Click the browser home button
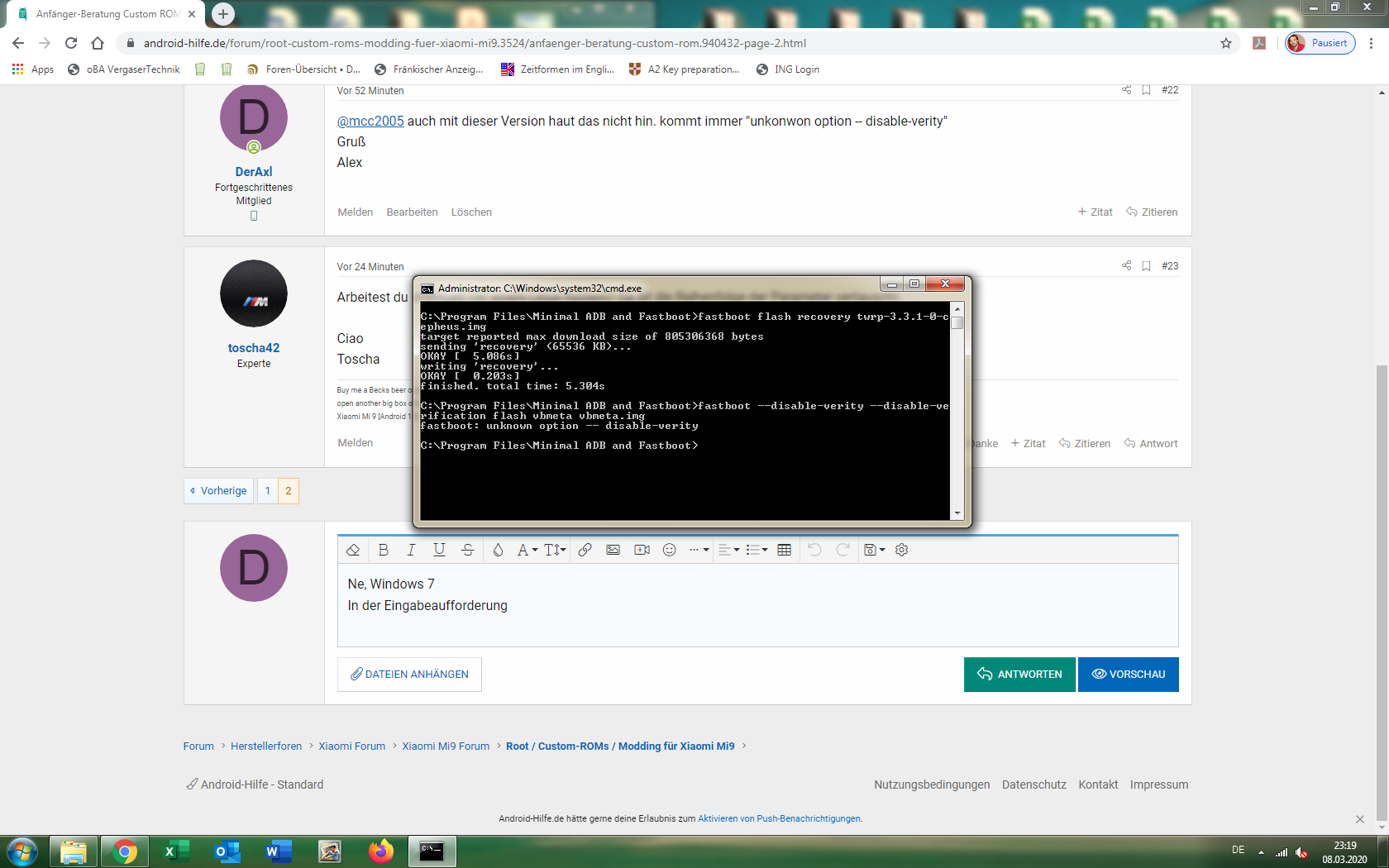Screen dimensions: 1389x868 pyautogui.click(x=98, y=43)
